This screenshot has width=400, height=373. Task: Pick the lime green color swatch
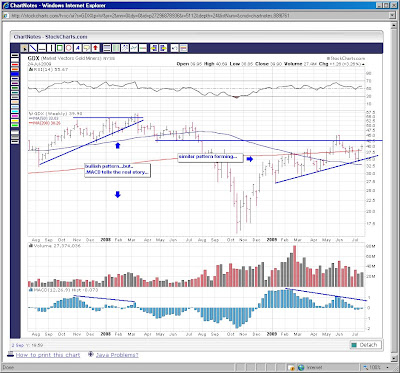(15, 125)
